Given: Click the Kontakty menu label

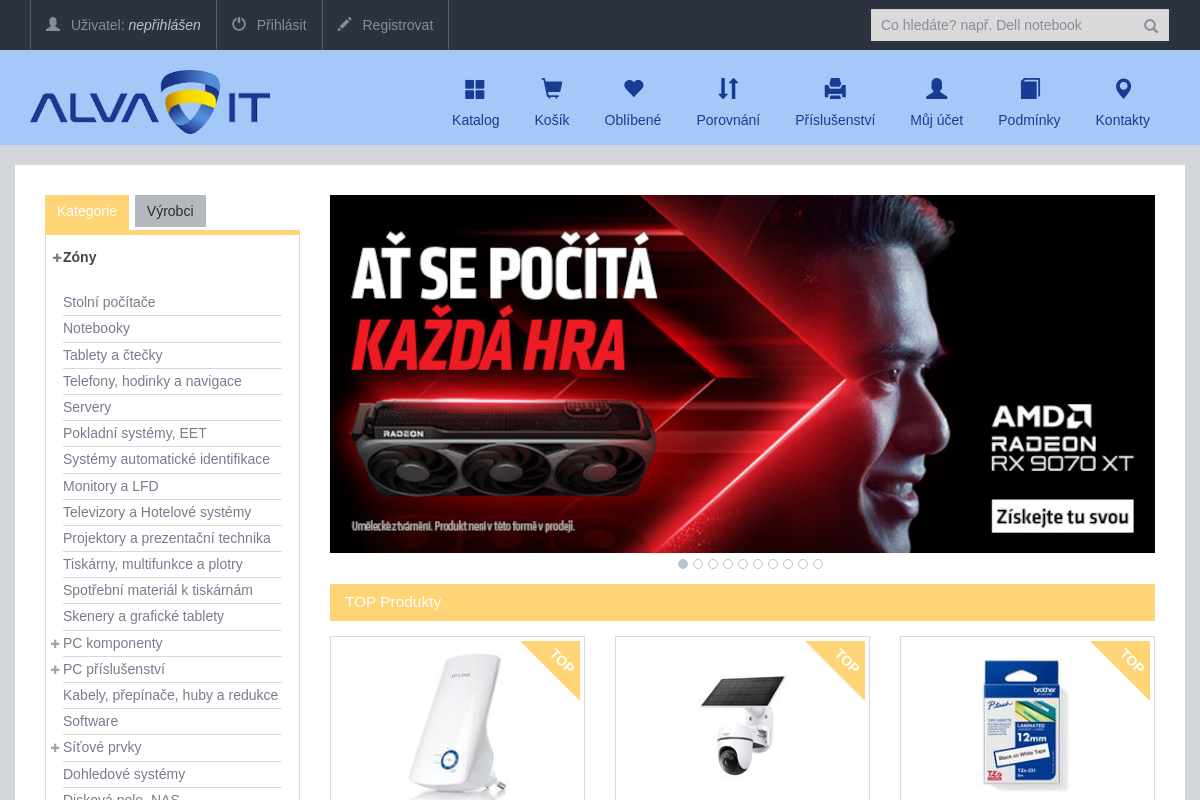Looking at the screenshot, I should (1122, 120).
